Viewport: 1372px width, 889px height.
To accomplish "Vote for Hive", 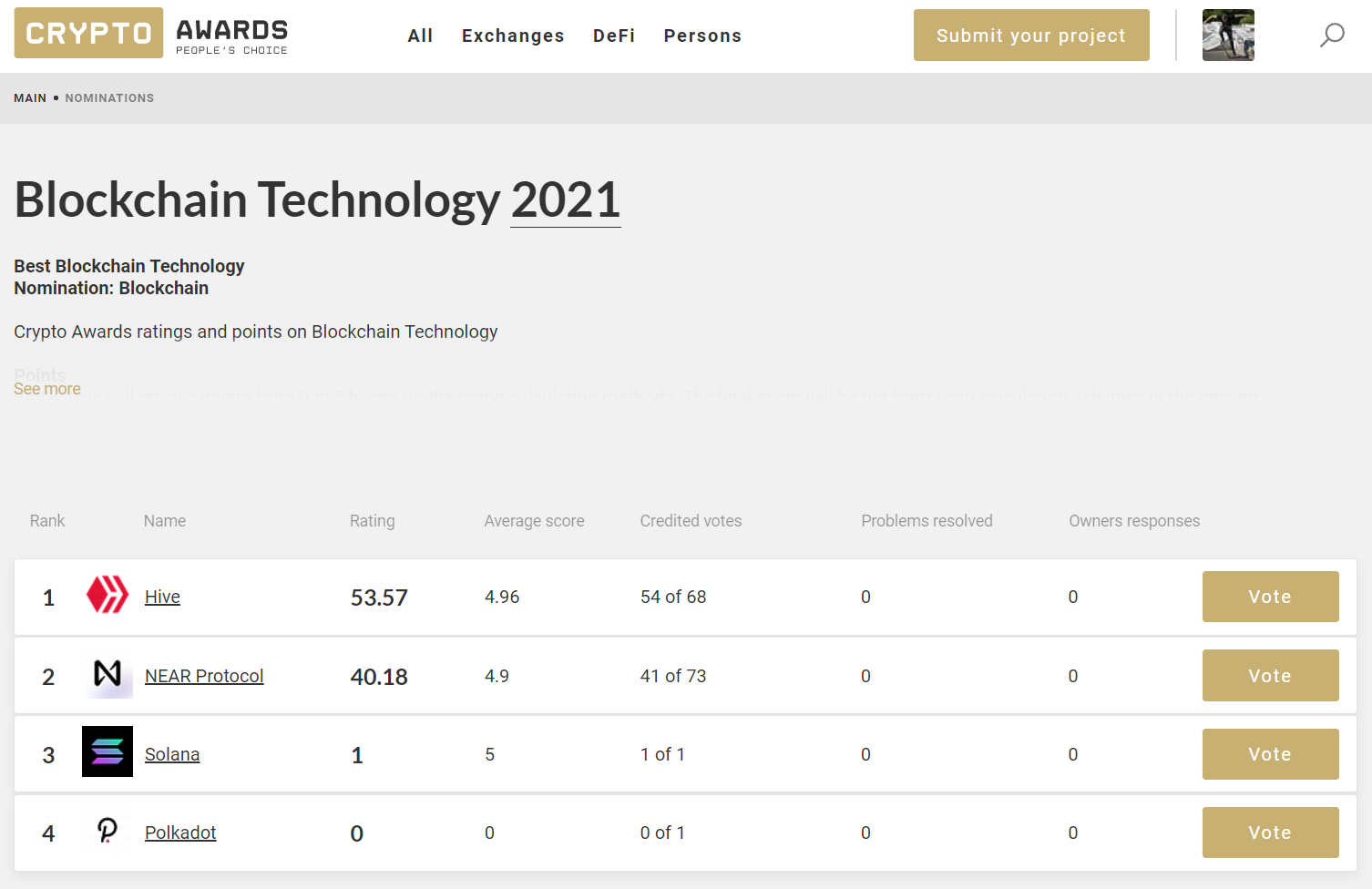I will click(x=1270, y=597).
